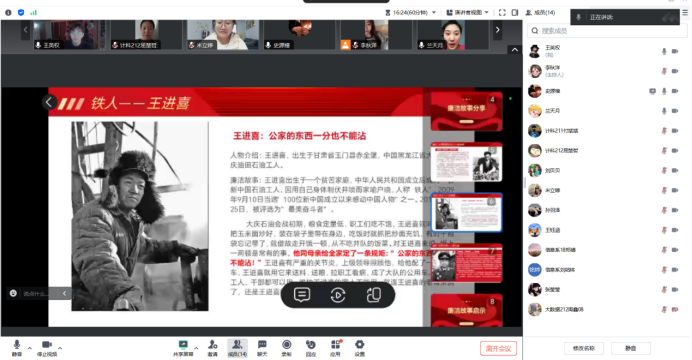Toggle 李秋萍's muted microphone in member list
The image size is (692, 360).
click(664, 71)
